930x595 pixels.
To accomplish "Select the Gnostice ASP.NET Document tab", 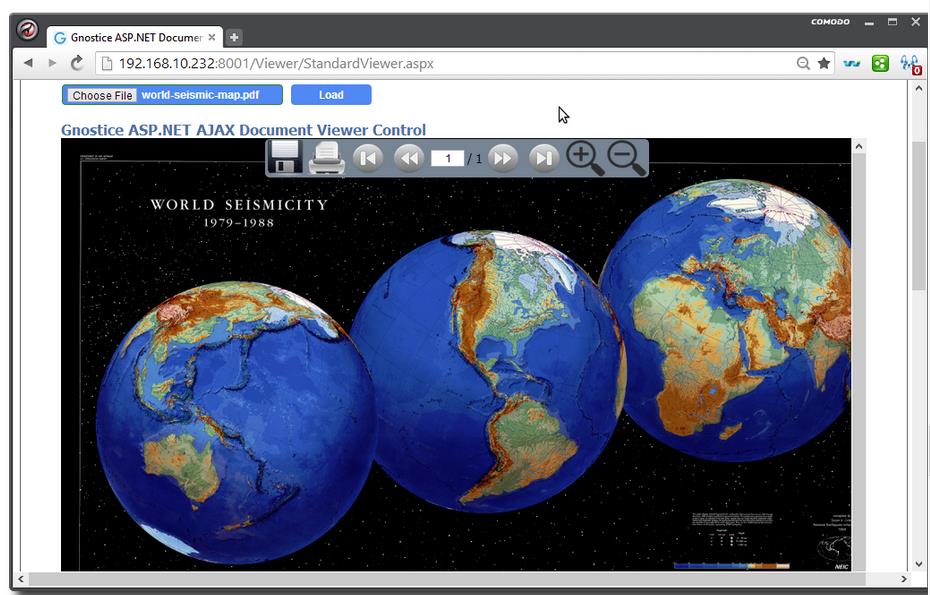I will tap(135, 37).
